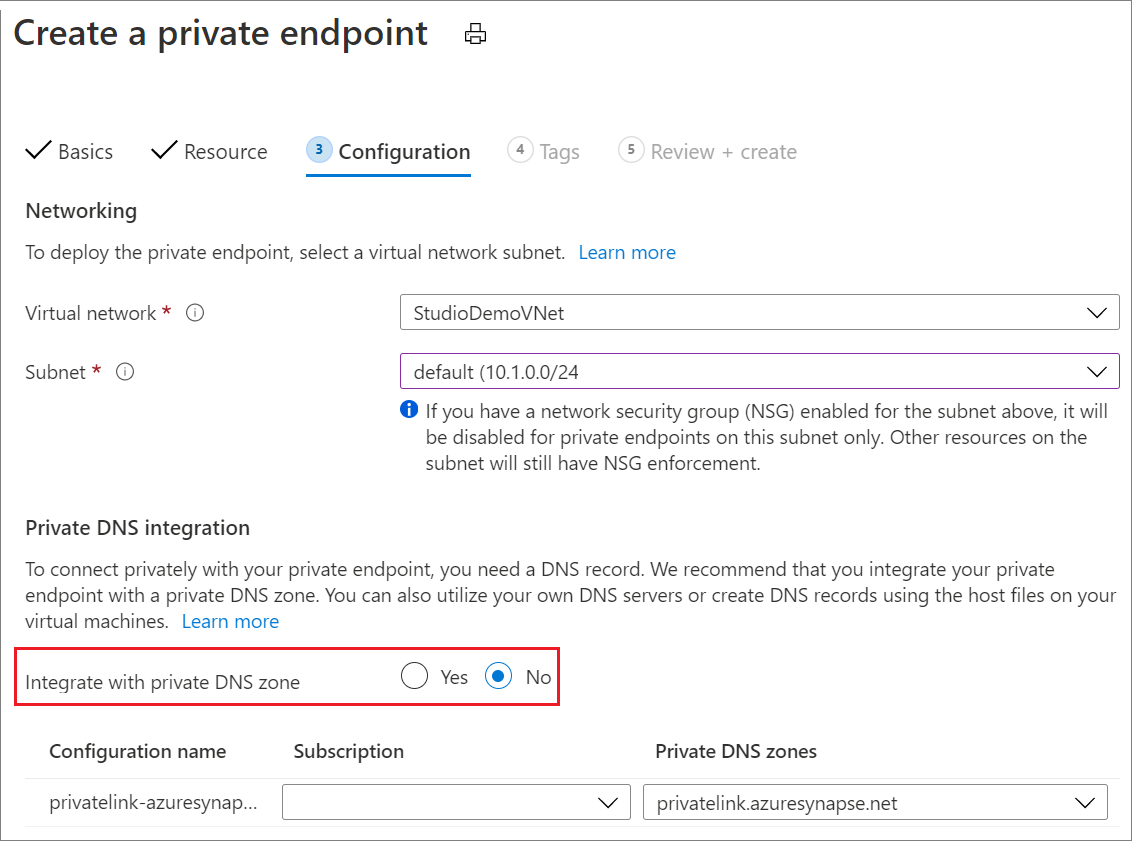Image resolution: width=1132 pixels, height=841 pixels.
Task: Open the Private DNS zones dropdown
Action: (x=1086, y=802)
